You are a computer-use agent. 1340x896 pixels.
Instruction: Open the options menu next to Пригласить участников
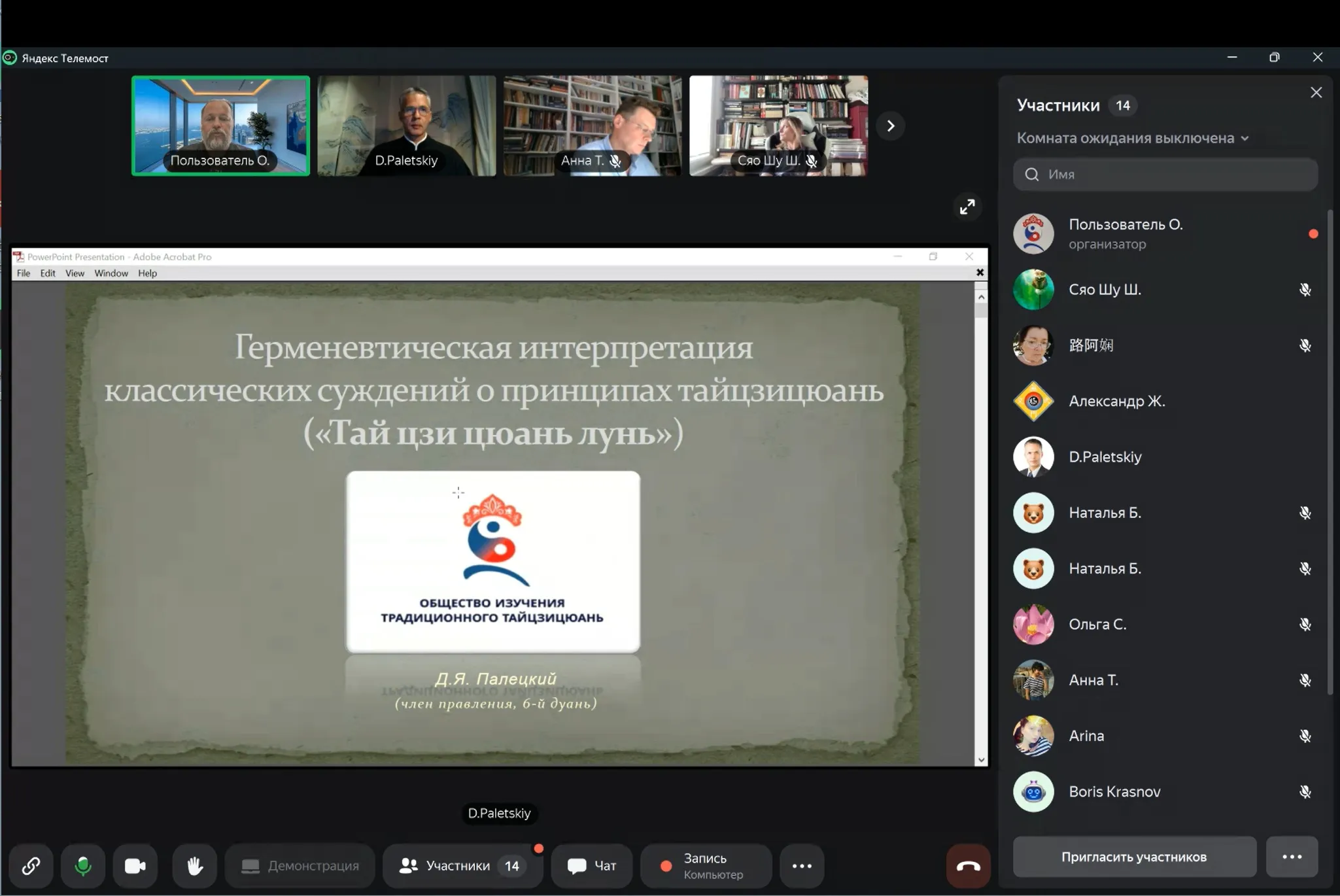(1292, 857)
